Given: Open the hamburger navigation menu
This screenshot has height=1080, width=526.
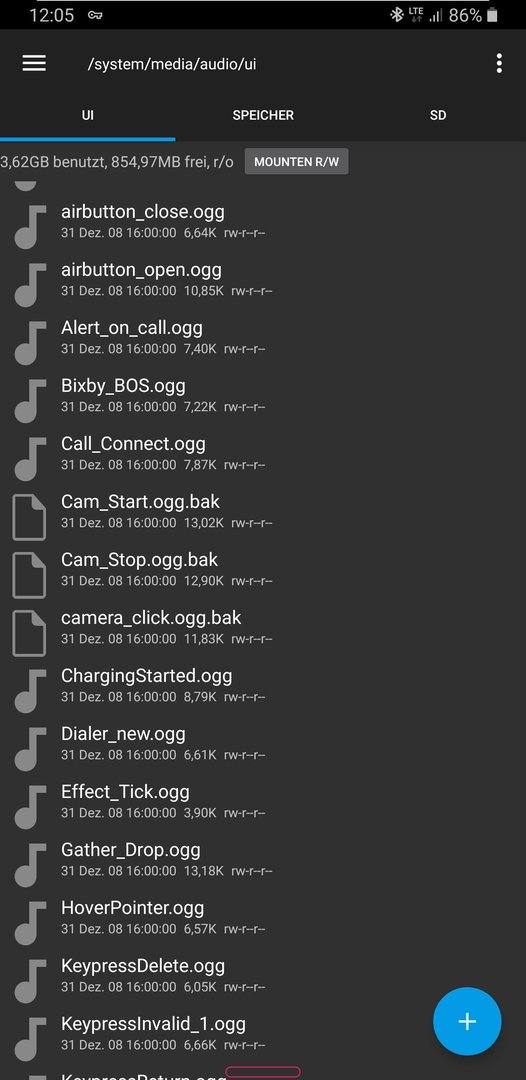Looking at the screenshot, I should (x=34, y=63).
